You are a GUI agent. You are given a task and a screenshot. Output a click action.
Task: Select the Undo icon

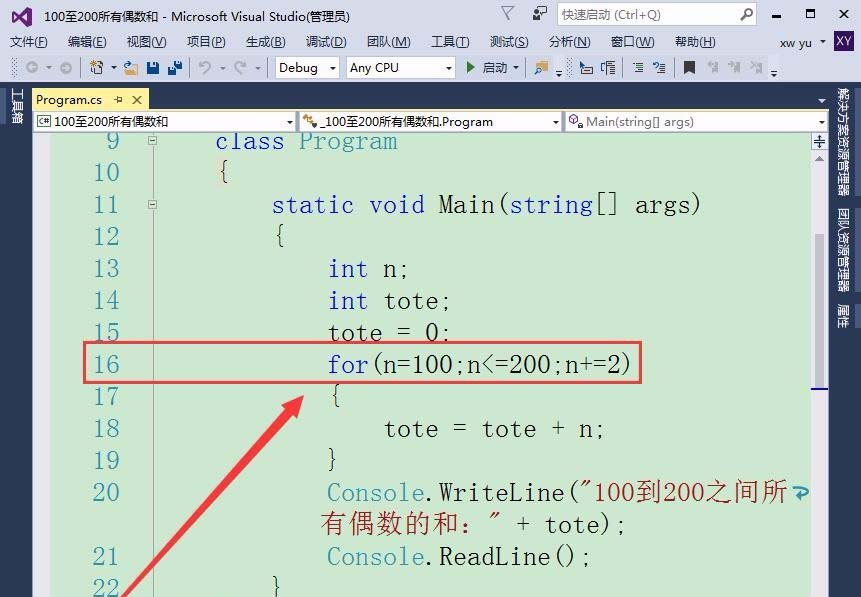[203, 67]
